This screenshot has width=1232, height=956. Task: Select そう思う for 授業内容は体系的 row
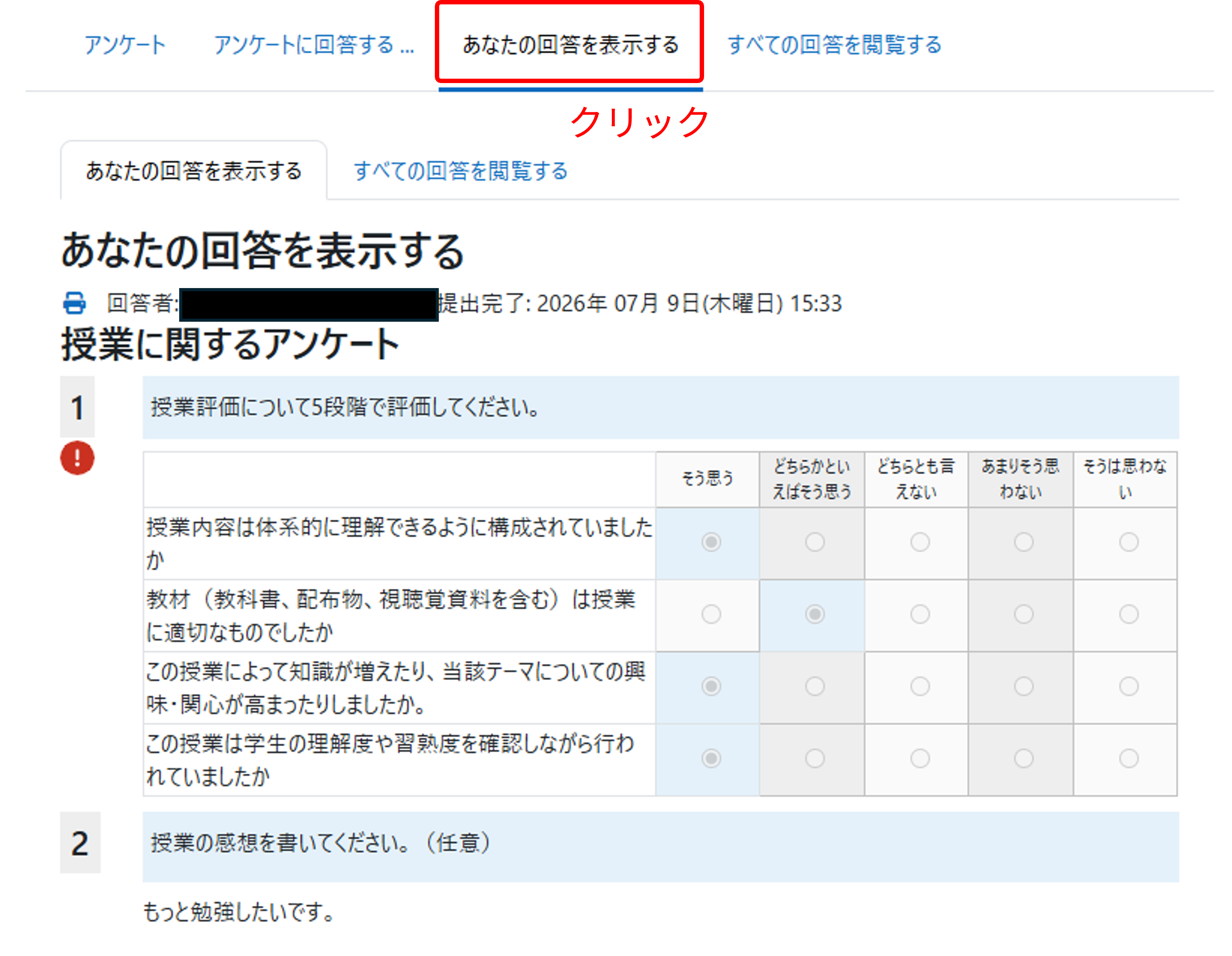click(x=711, y=542)
